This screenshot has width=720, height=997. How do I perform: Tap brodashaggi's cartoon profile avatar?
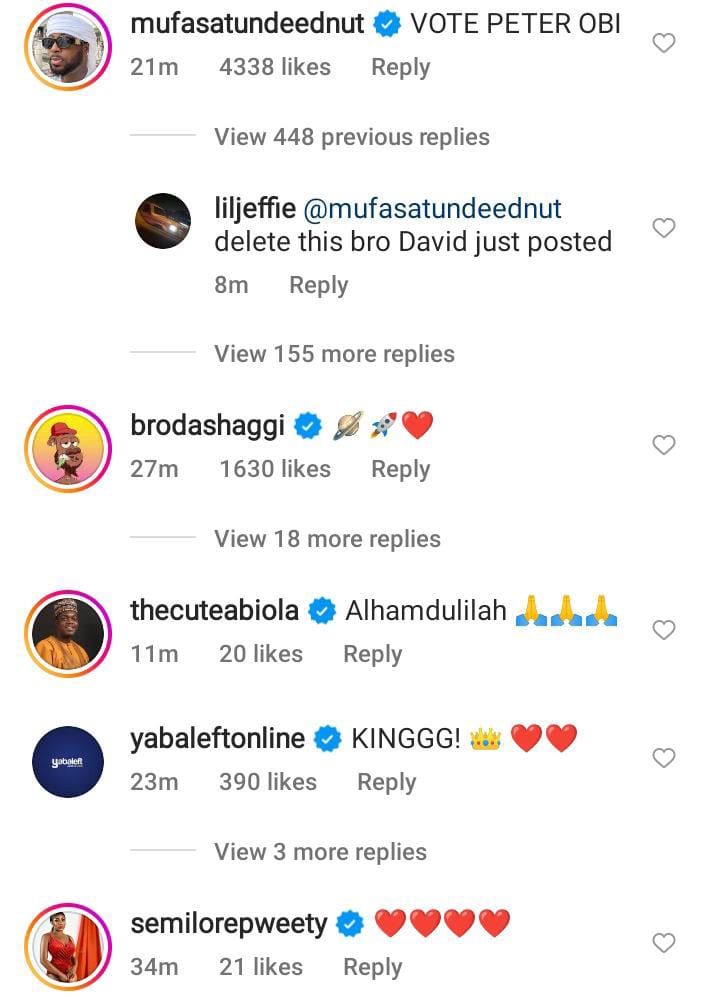tap(65, 448)
